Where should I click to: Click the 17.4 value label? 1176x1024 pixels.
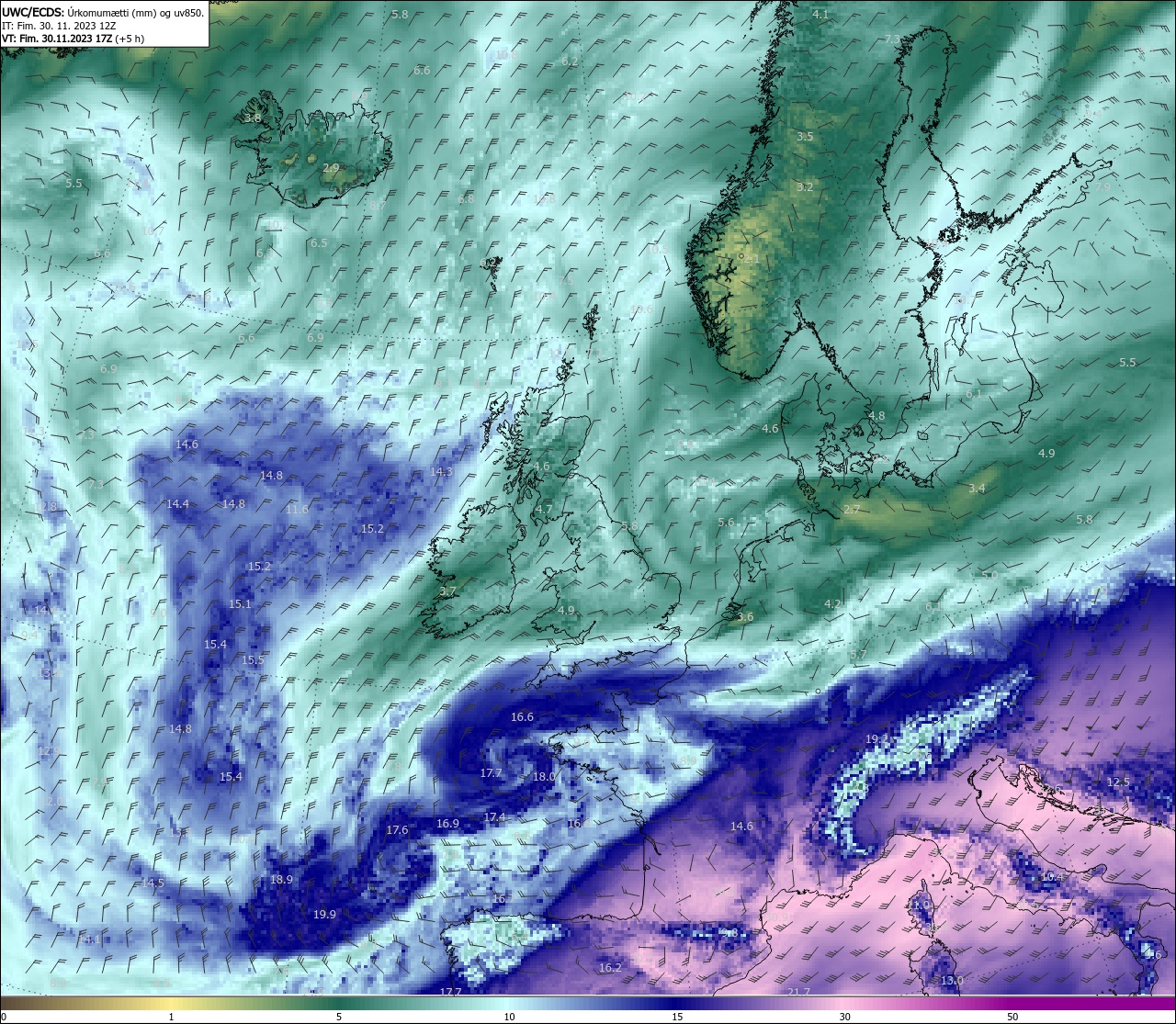pos(494,816)
